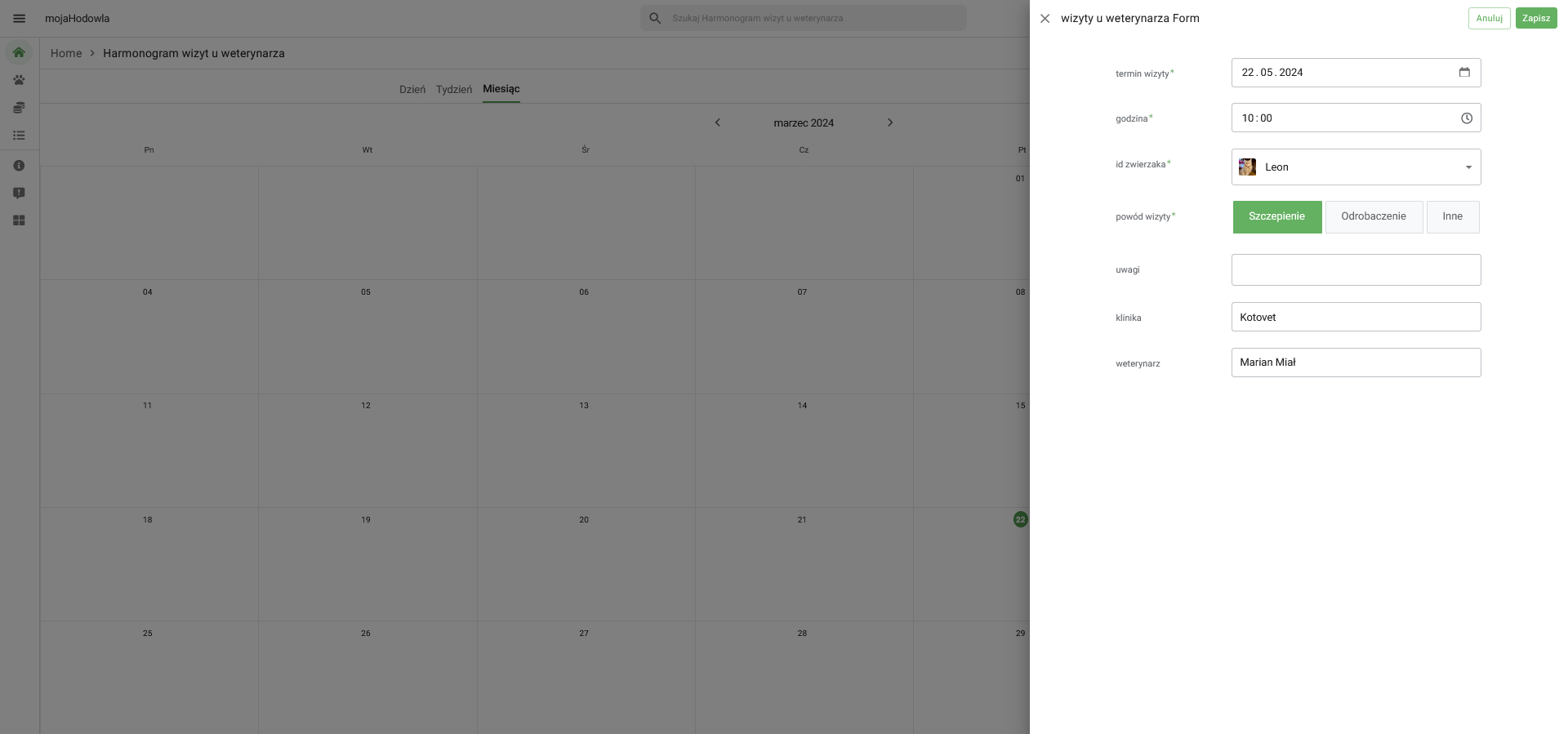Viewport: 1568px width, 734px height.
Task: Open the info circle sidebar icon
Action: click(x=19, y=166)
